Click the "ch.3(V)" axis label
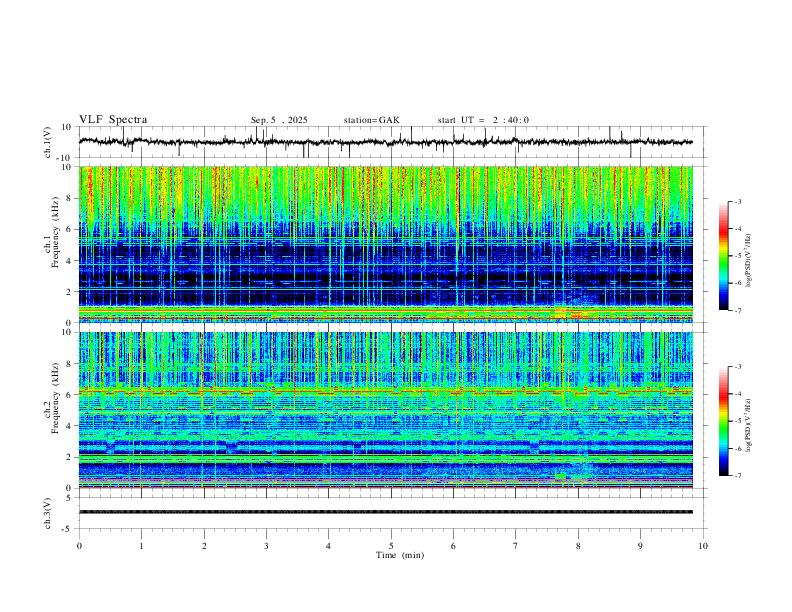 (48, 513)
